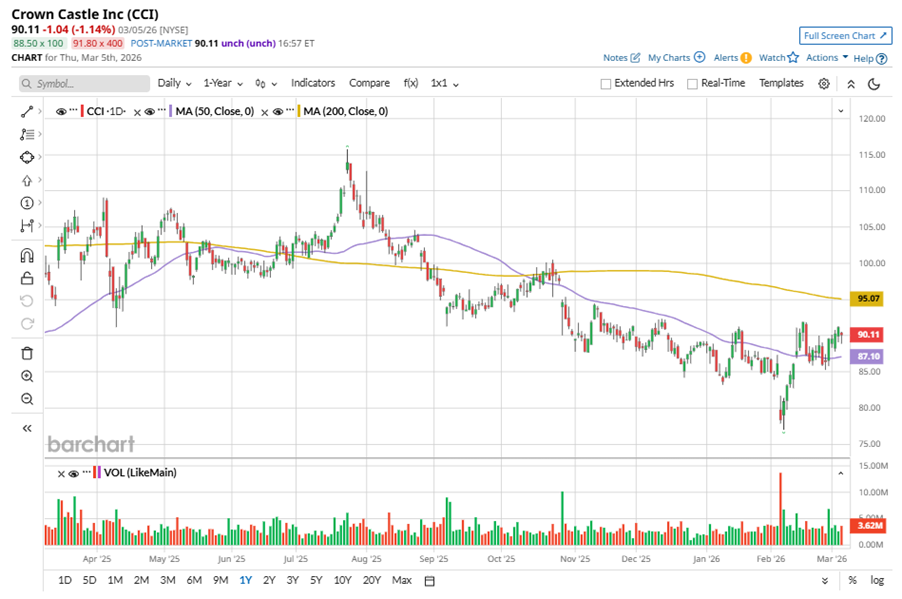Lock all chart drawings
The image size is (902, 599).
point(27,278)
